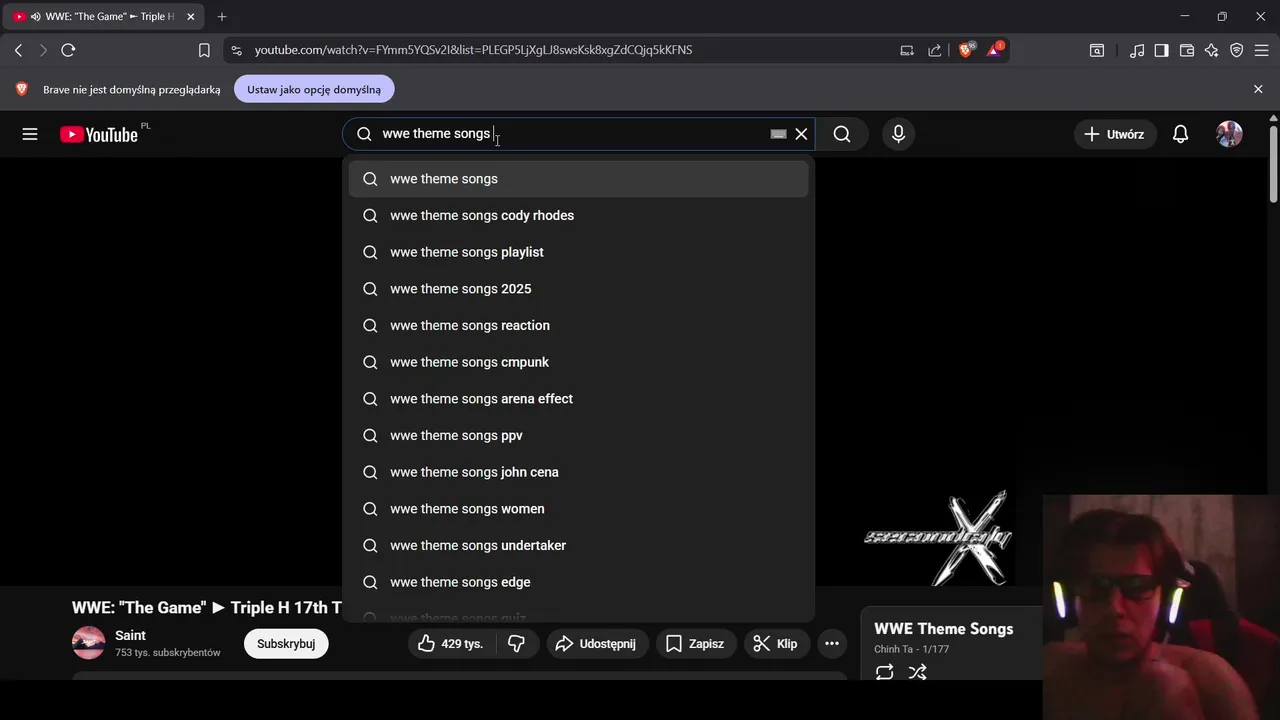Open Brave Shields lion icon

pos(966,50)
